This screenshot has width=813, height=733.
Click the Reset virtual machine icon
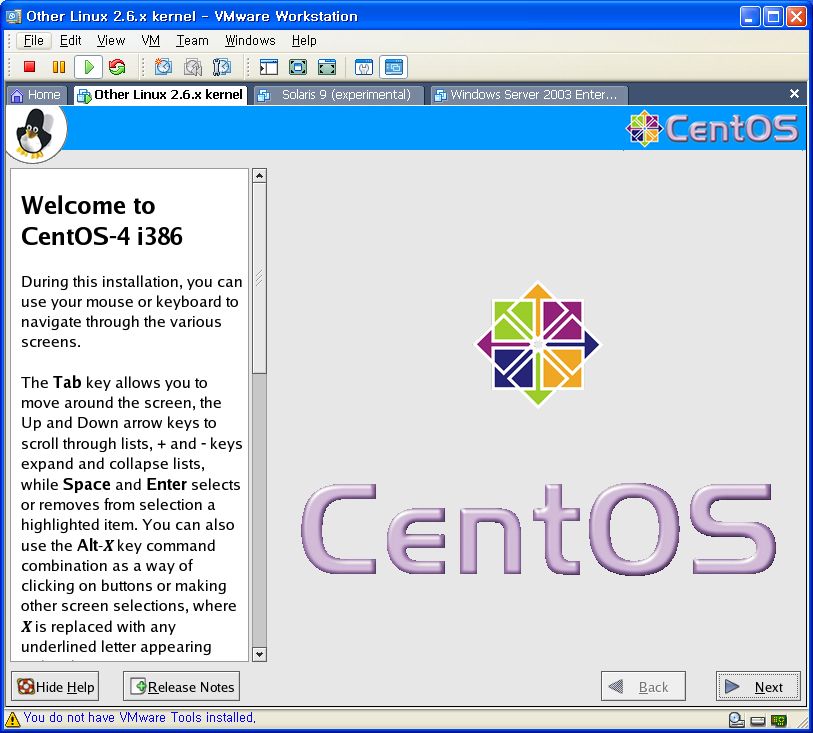(x=117, y=67)
